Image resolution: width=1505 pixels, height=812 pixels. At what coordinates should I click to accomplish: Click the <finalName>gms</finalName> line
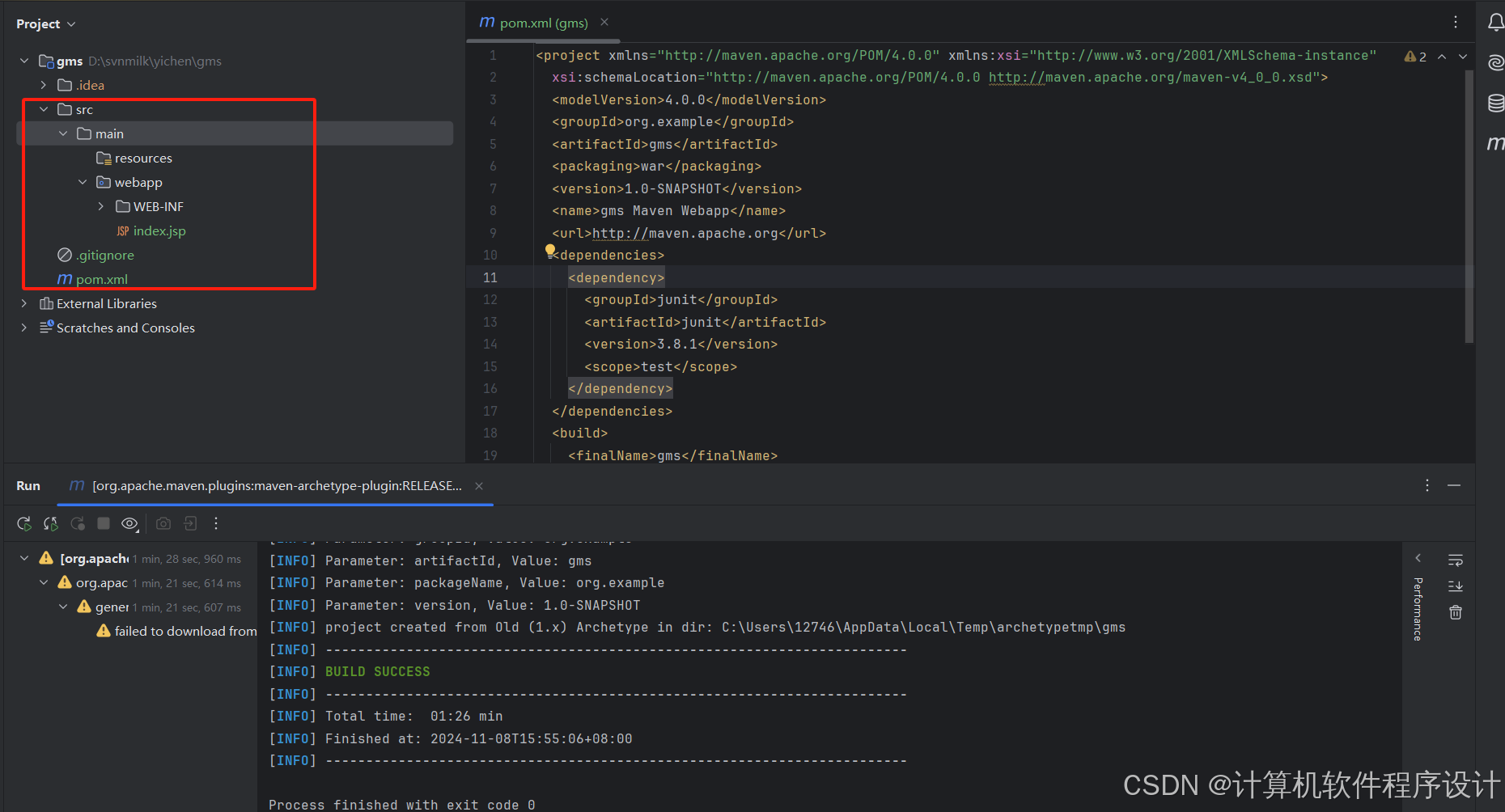[x=673, y=456]
